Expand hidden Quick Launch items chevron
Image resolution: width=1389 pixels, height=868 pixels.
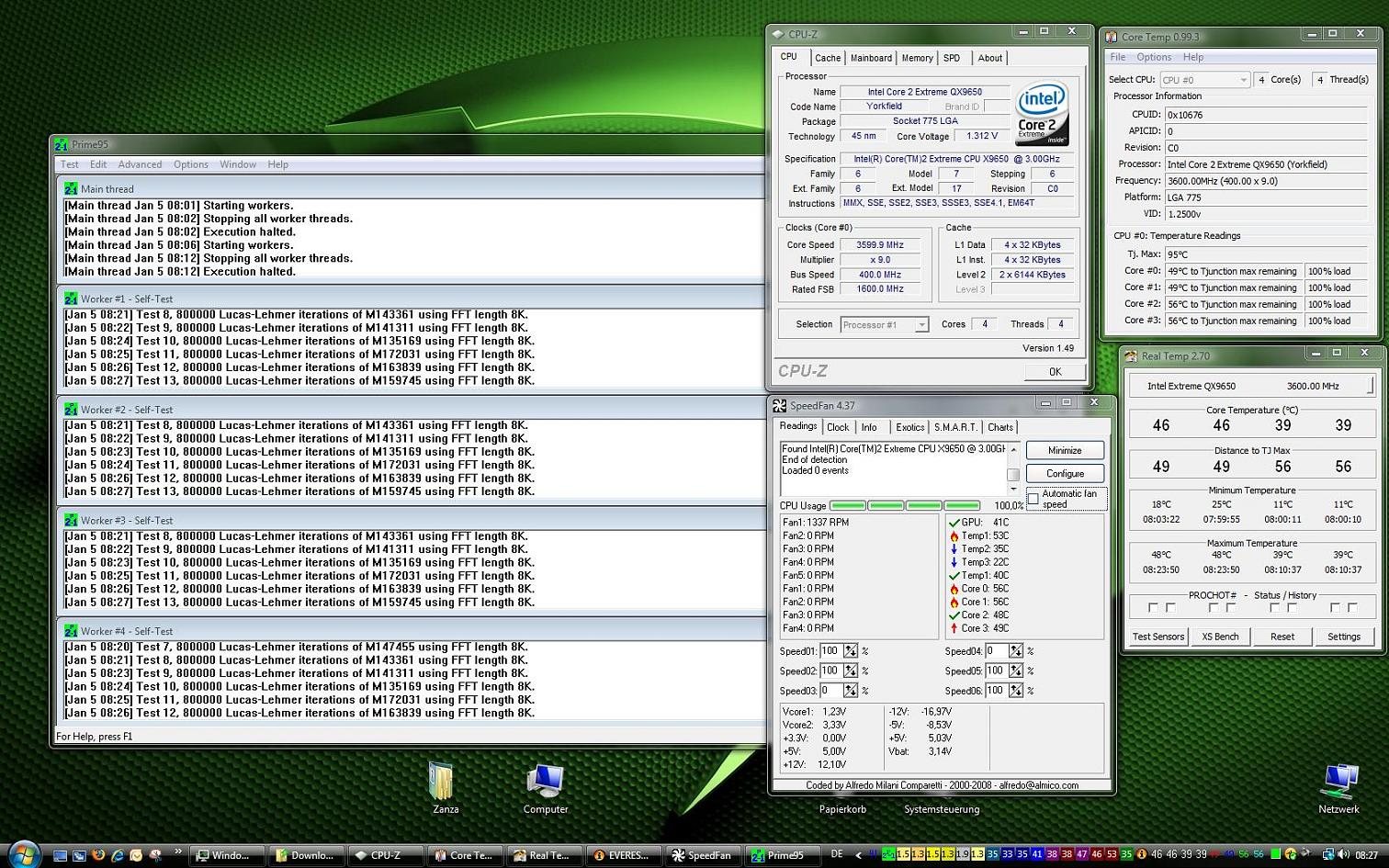tap(177, 853)
